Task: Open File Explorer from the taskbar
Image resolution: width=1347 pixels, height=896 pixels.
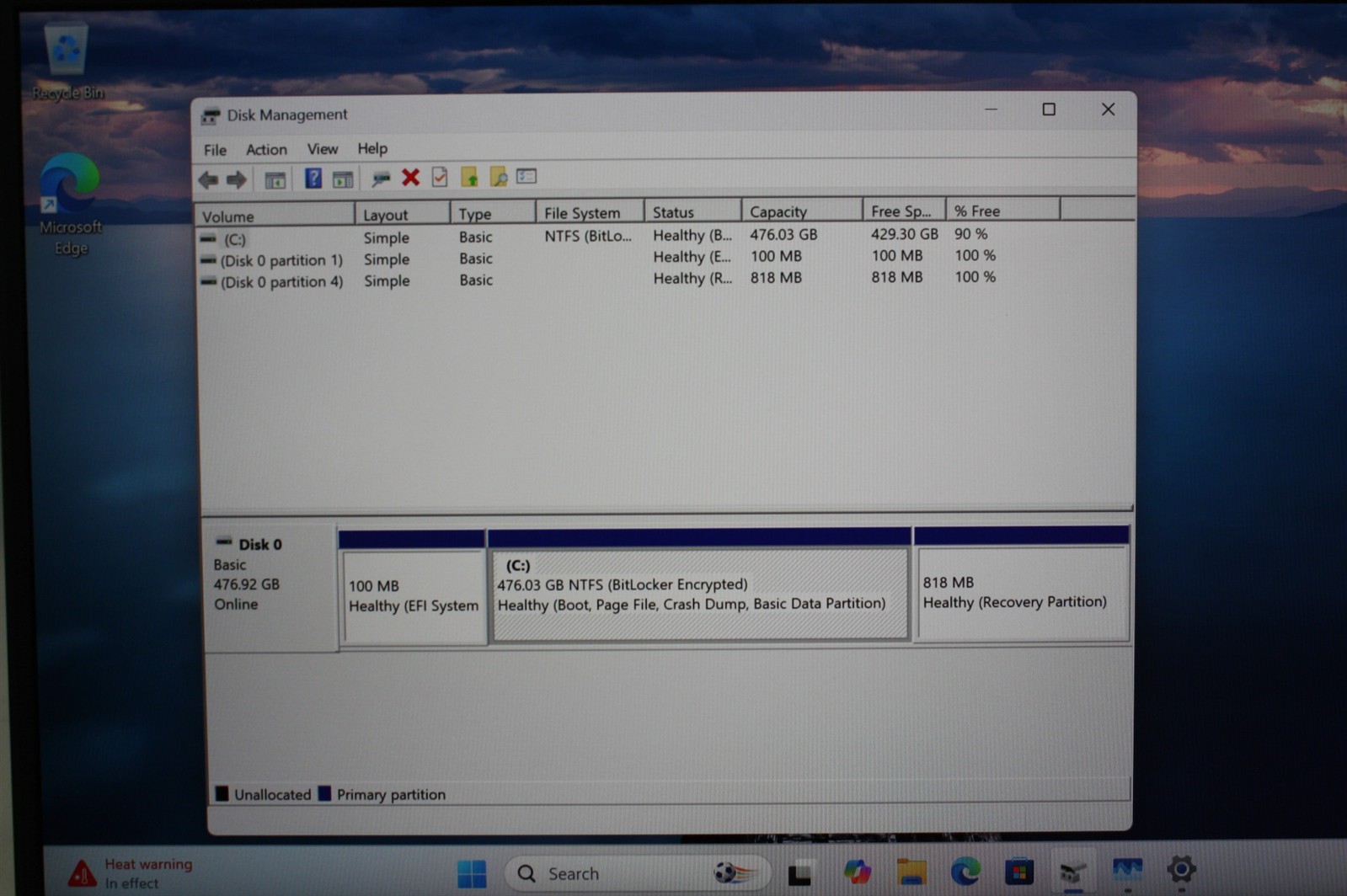Action: pyautogui.click(x=911, y=872)
